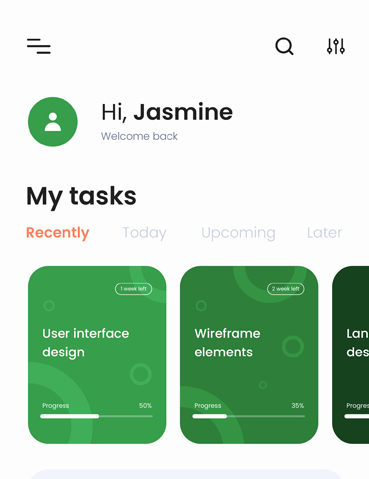
Task: Click the 35% progress bar
Action: [249, 416]
